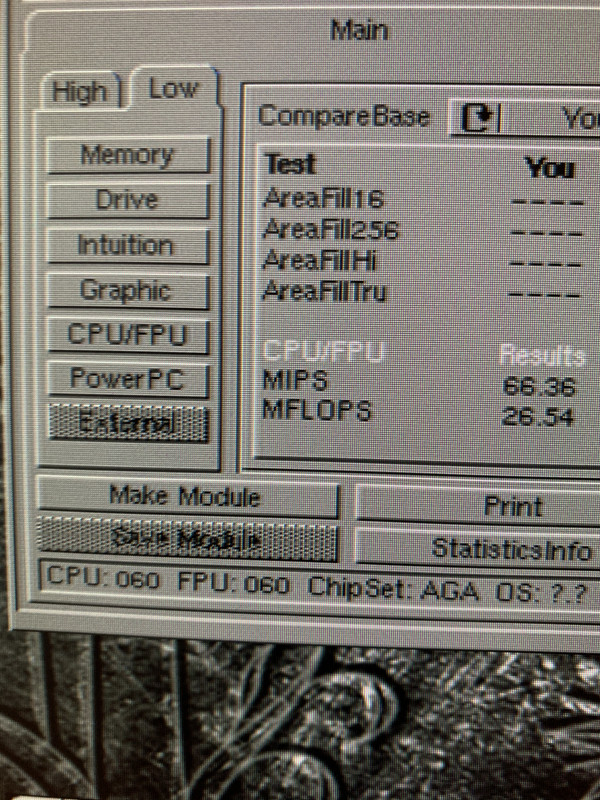Start the Drive test
Viewport: 600px width, 800px height.
coord(128,200)
